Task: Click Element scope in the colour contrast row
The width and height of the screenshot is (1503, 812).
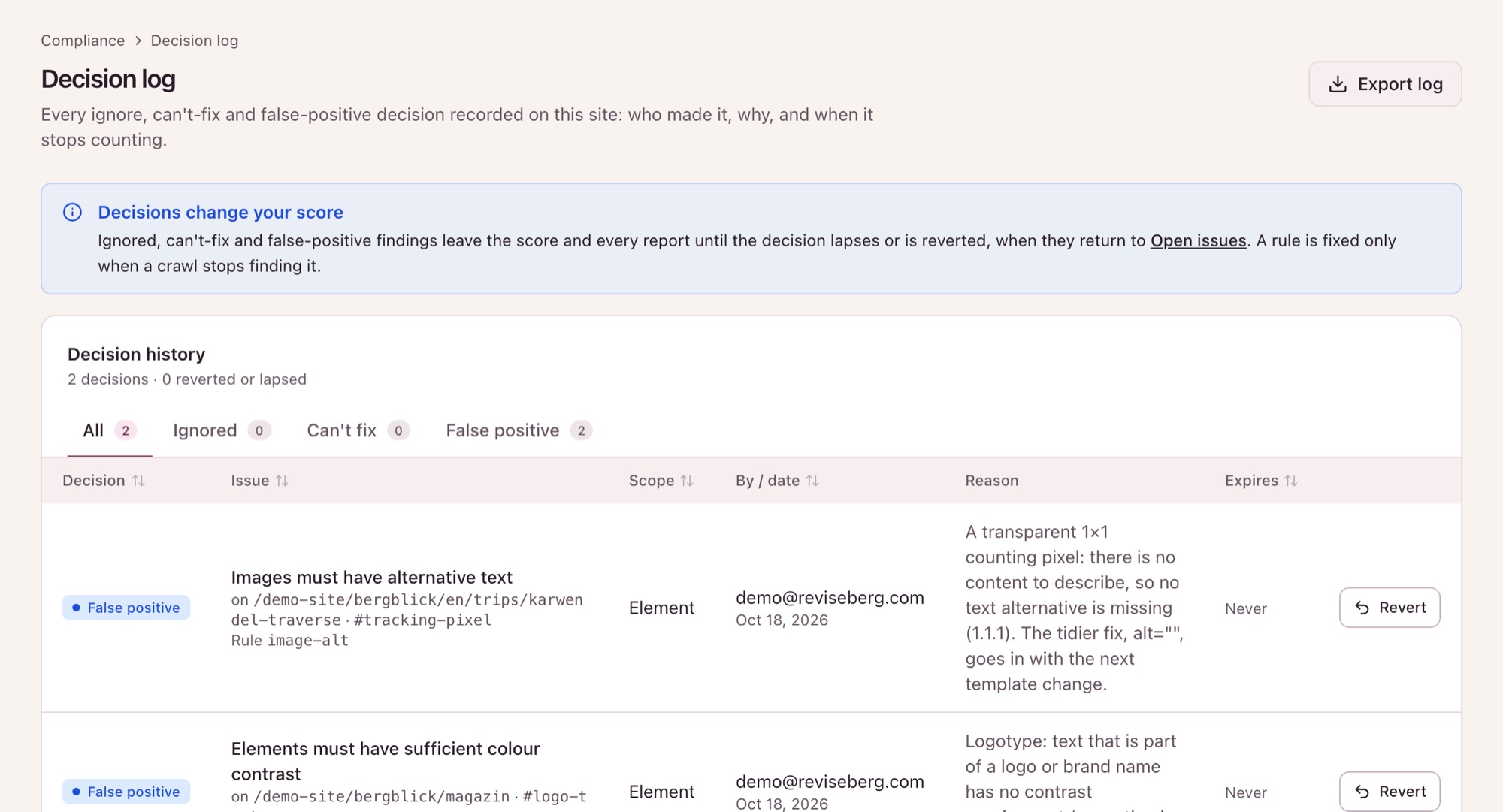Action: [x=662, y=792]
